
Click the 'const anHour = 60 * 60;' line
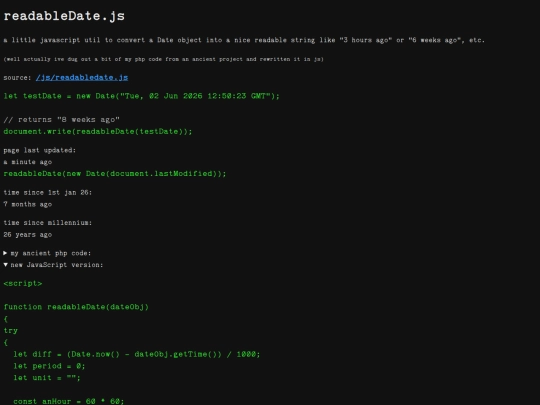[69, 401]
